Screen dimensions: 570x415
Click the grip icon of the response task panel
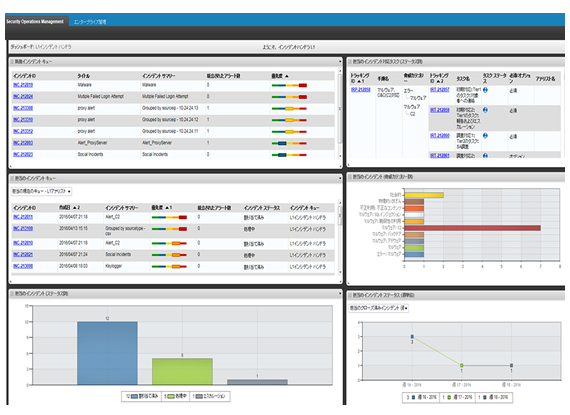click(350, 62)
